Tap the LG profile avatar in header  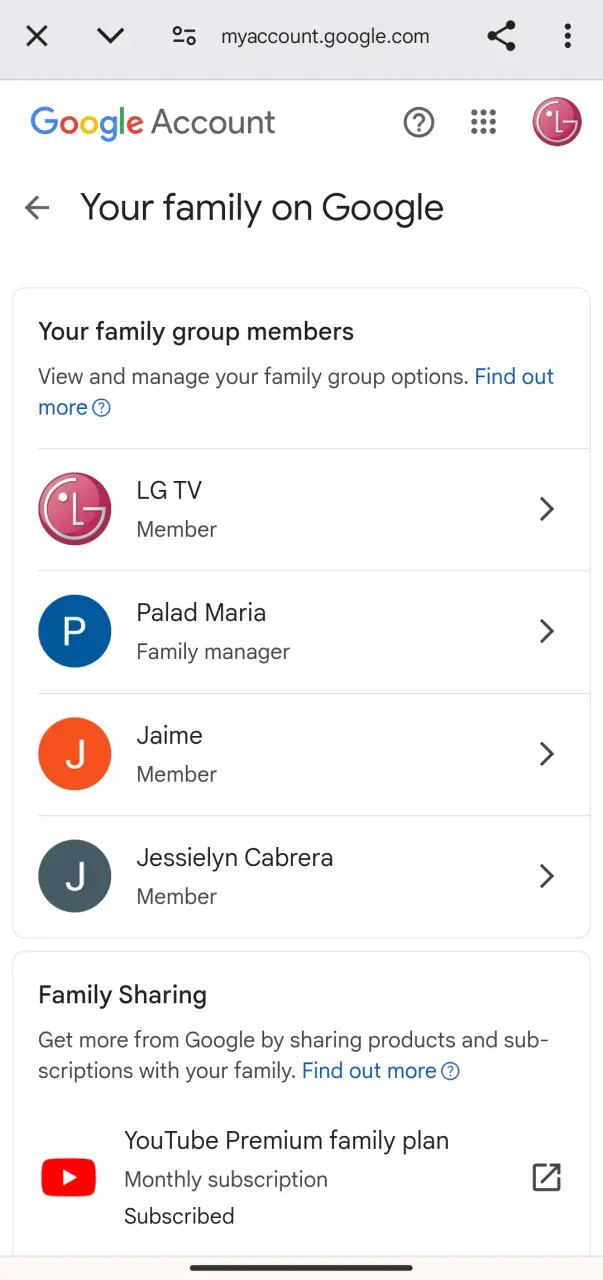click(x=557, y=123)
